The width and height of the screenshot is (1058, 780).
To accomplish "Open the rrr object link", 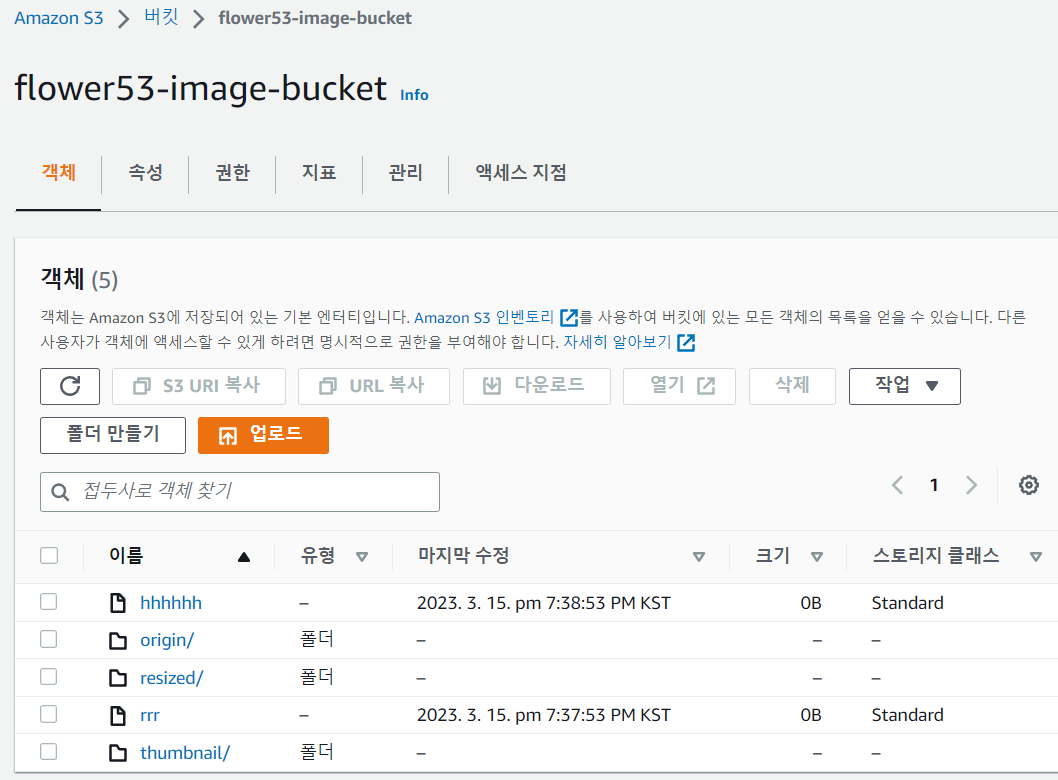I will pos(150,715).
